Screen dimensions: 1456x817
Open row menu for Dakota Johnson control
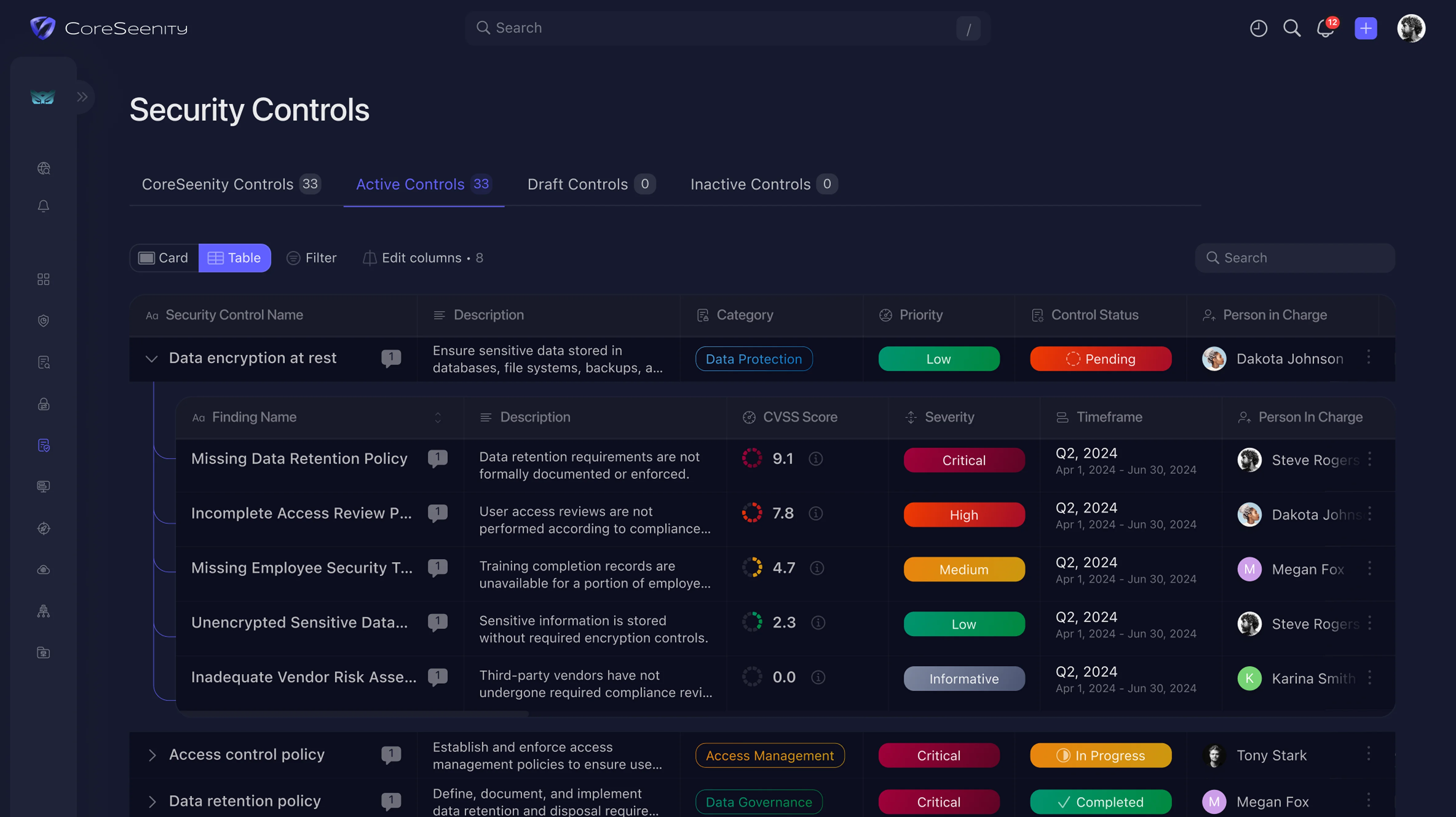(x=1368, y=357)
